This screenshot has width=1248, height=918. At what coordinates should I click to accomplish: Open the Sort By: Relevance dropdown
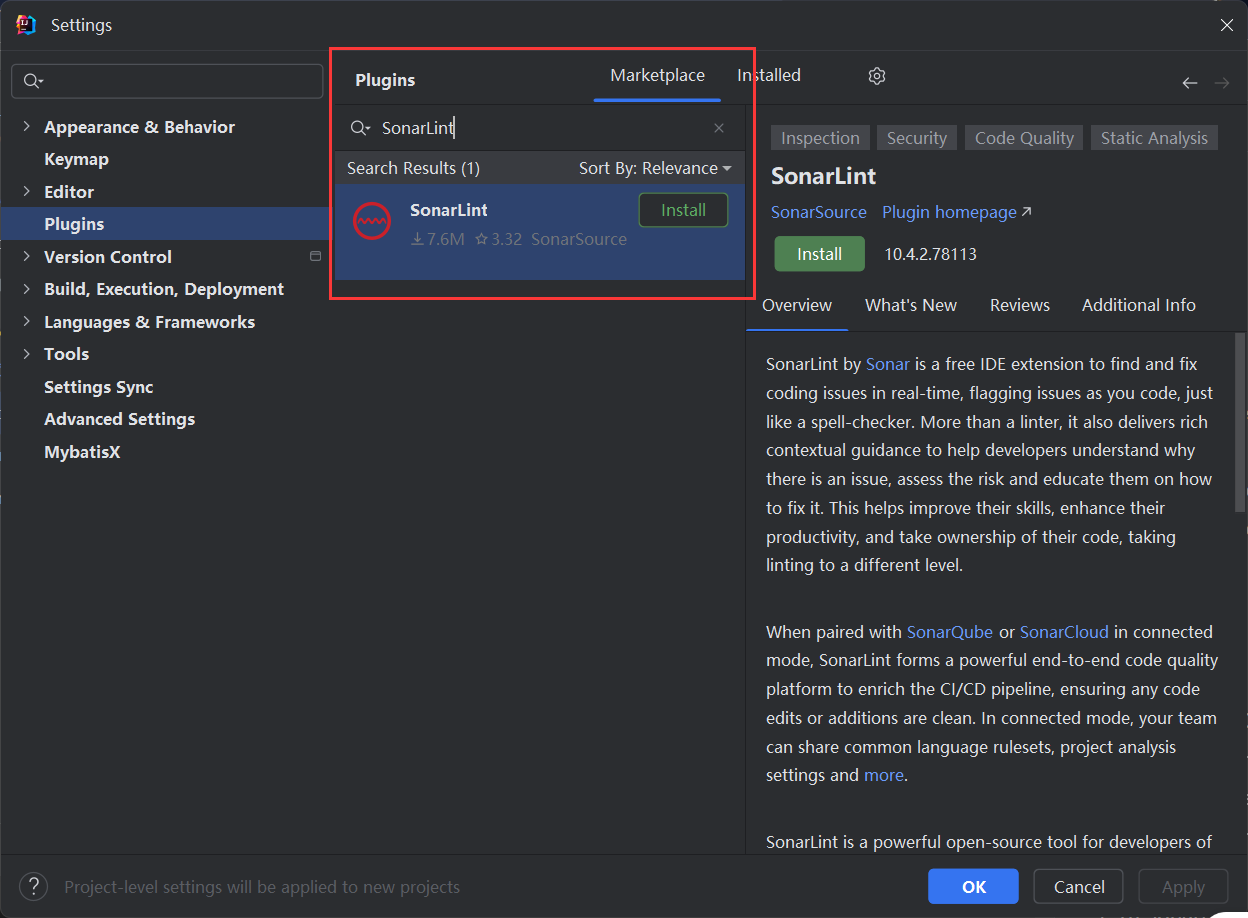[655, 168]
